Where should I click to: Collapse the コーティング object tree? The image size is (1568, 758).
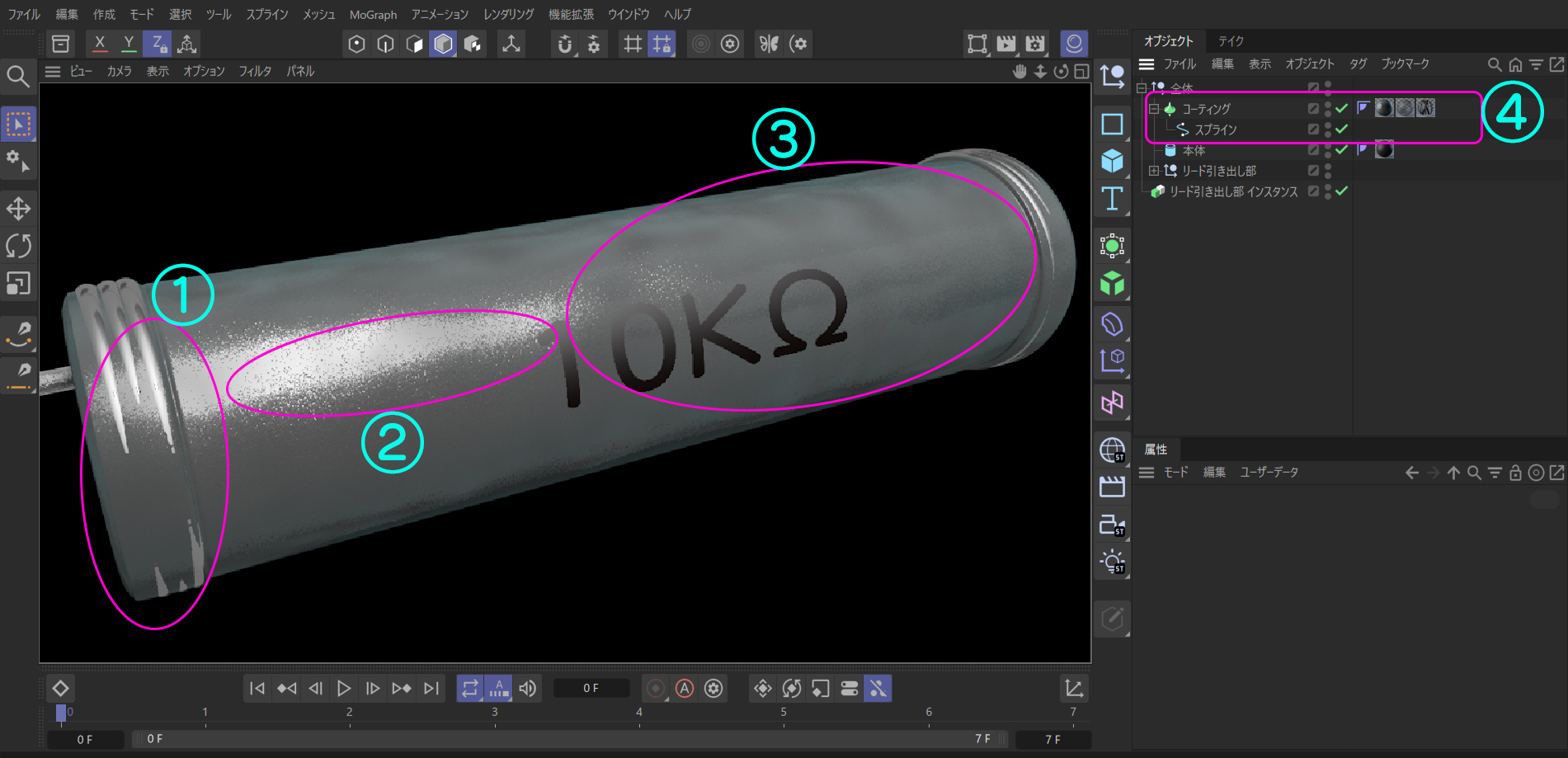click(x=1154, y=109)
